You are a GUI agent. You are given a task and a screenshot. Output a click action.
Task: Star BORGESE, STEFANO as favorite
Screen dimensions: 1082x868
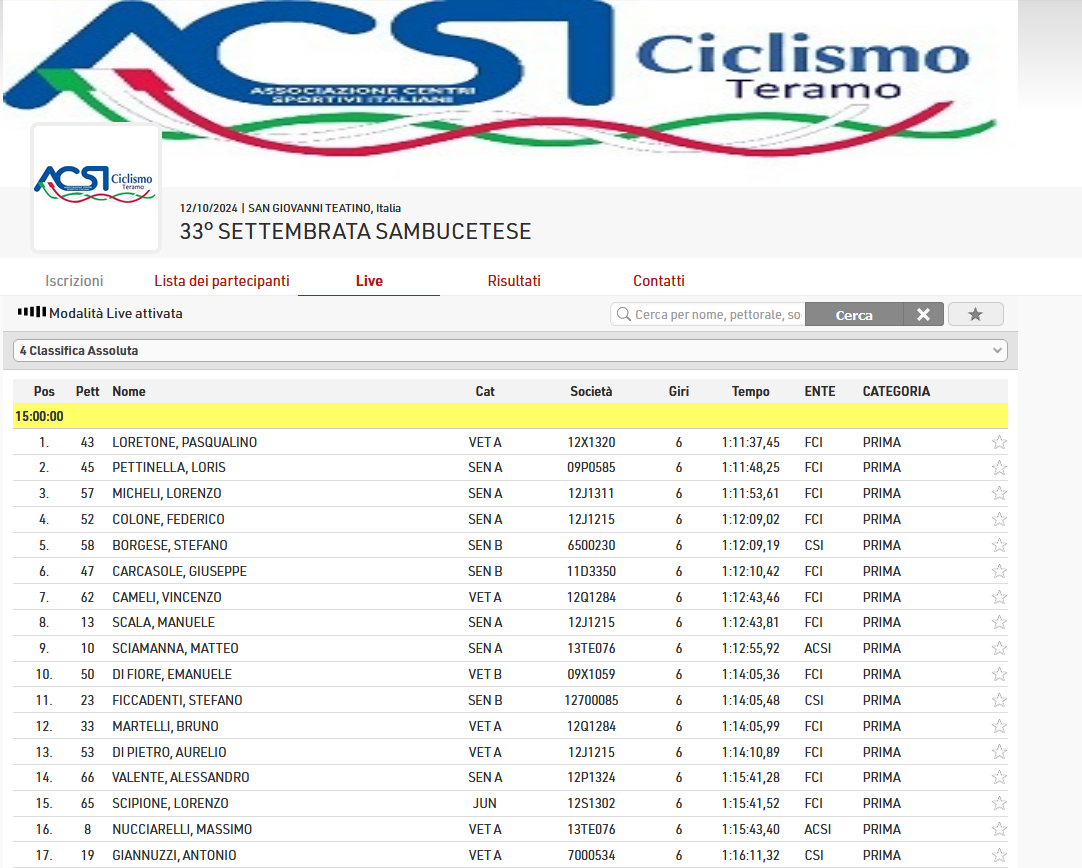pos(999,545)
